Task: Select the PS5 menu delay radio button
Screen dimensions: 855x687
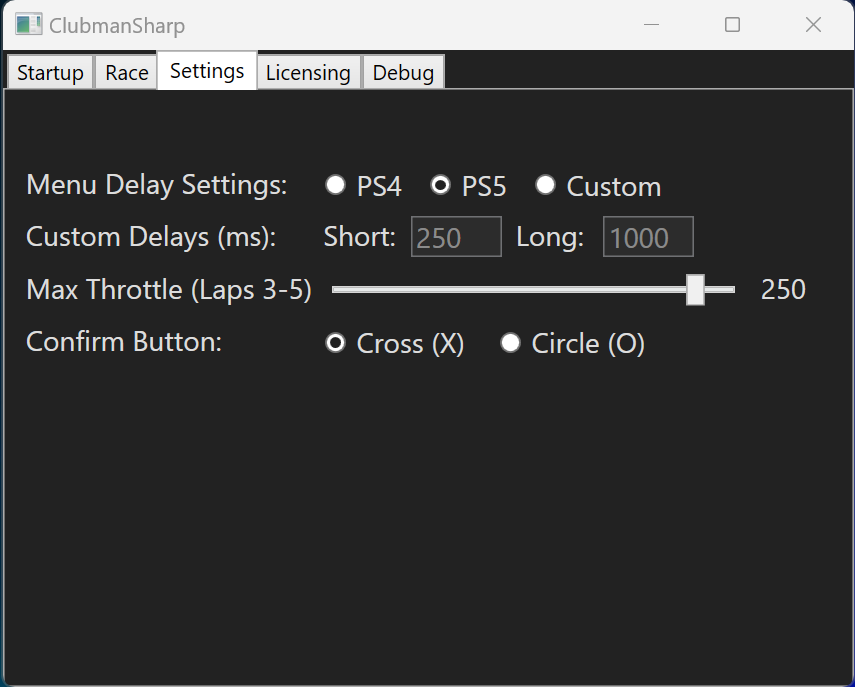Action: 441,185
